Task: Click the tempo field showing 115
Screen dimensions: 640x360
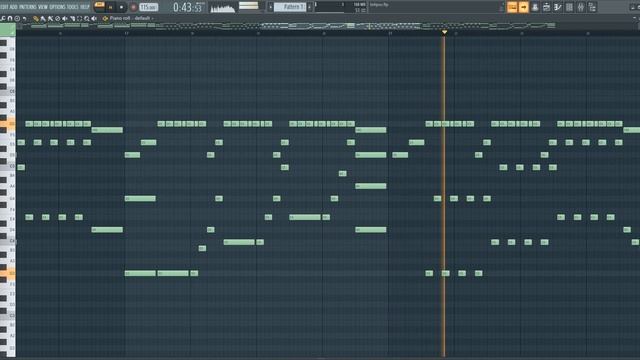Action: [149, 7]
